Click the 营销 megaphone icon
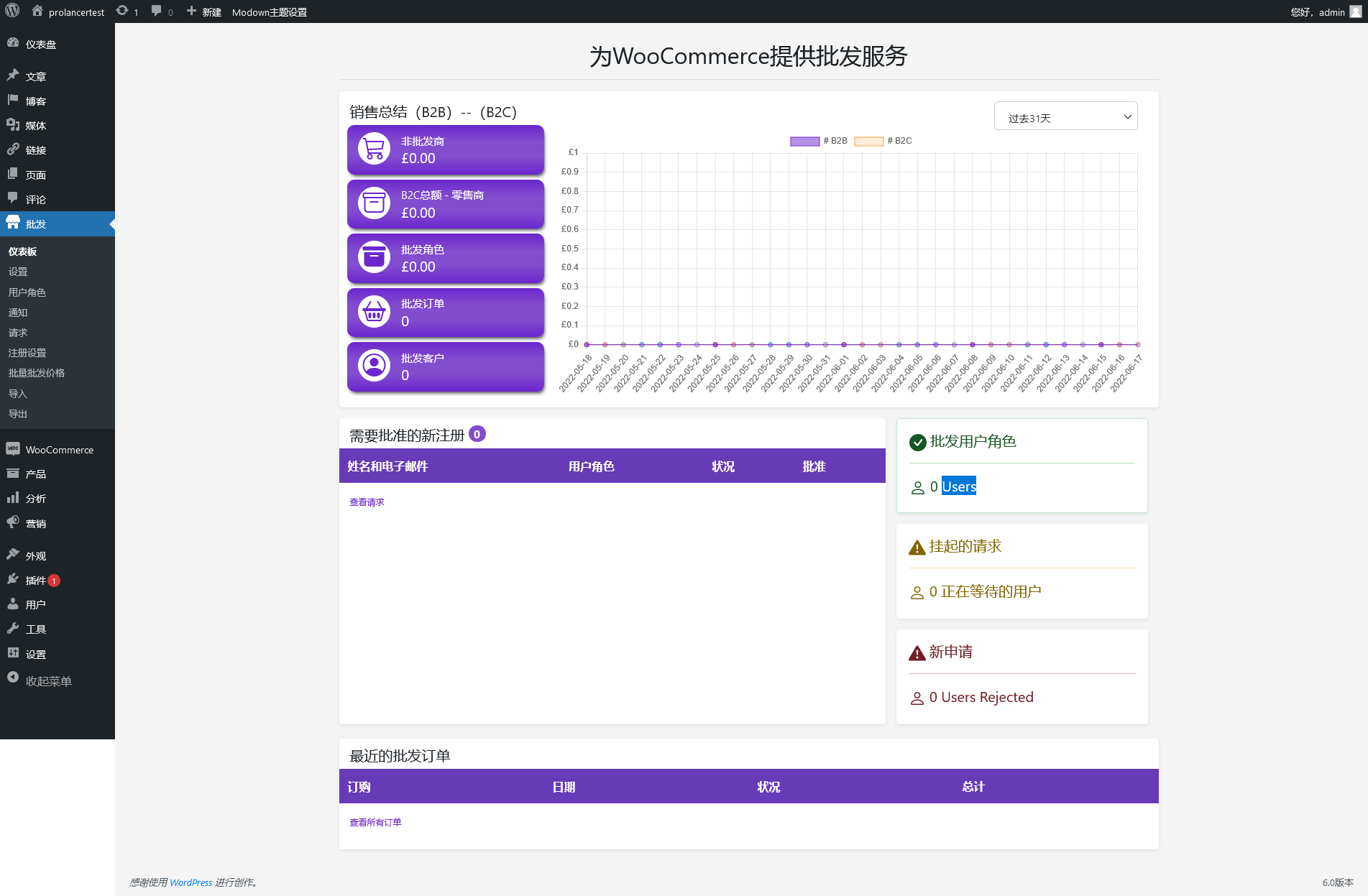 click(13, 522)
